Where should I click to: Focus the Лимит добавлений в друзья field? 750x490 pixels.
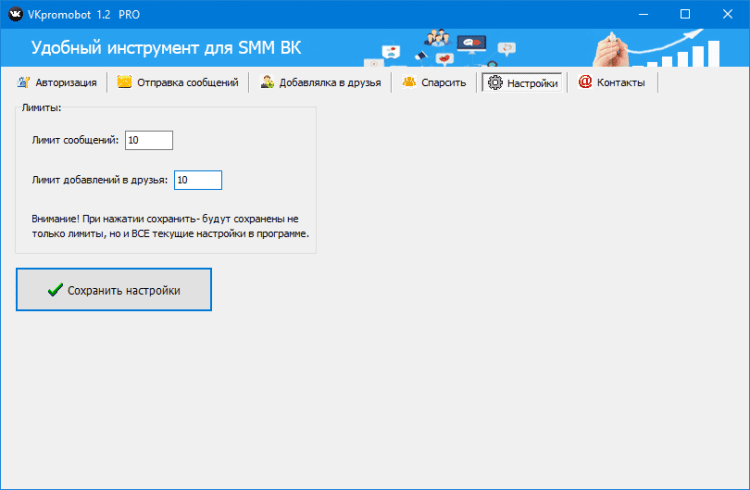click(x=198, y=180)
